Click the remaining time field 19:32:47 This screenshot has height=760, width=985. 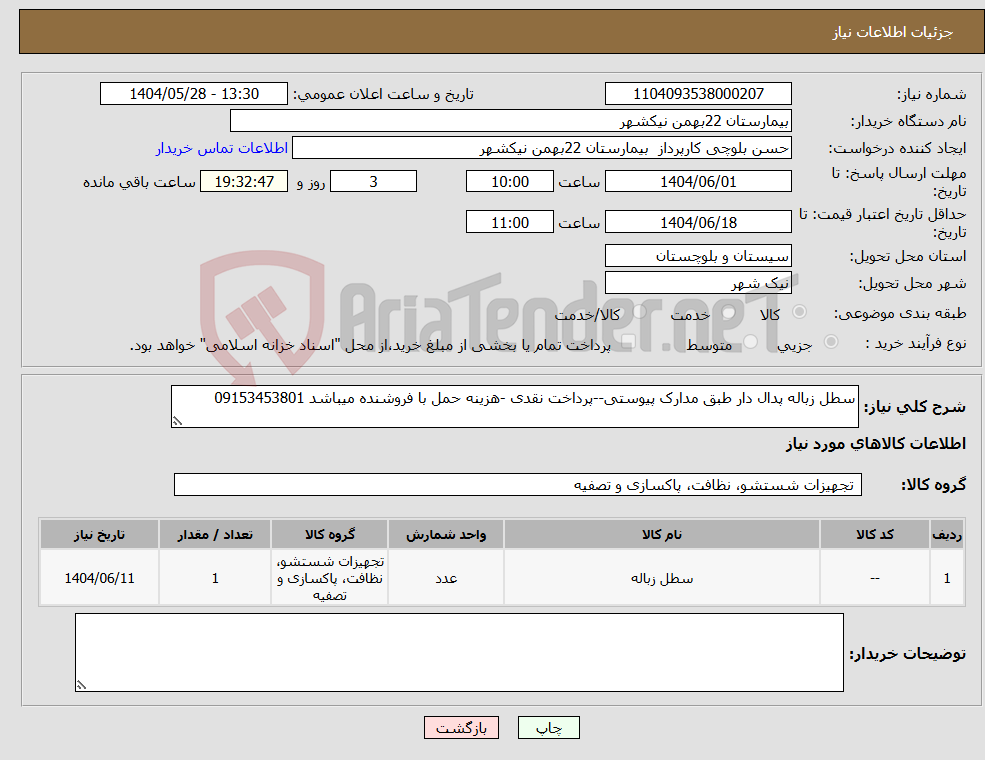[x=244, y=182]
